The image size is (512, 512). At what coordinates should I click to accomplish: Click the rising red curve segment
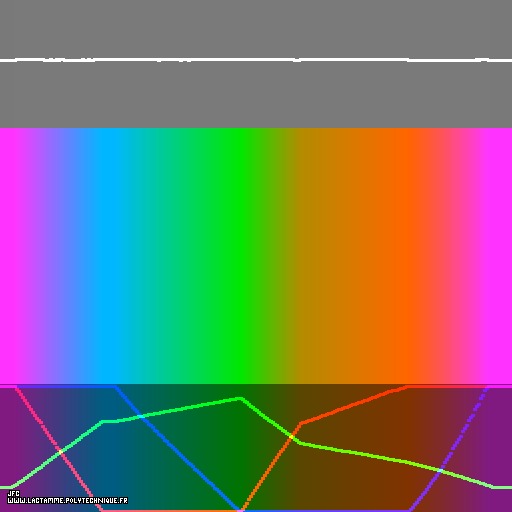tap(353, 405)
